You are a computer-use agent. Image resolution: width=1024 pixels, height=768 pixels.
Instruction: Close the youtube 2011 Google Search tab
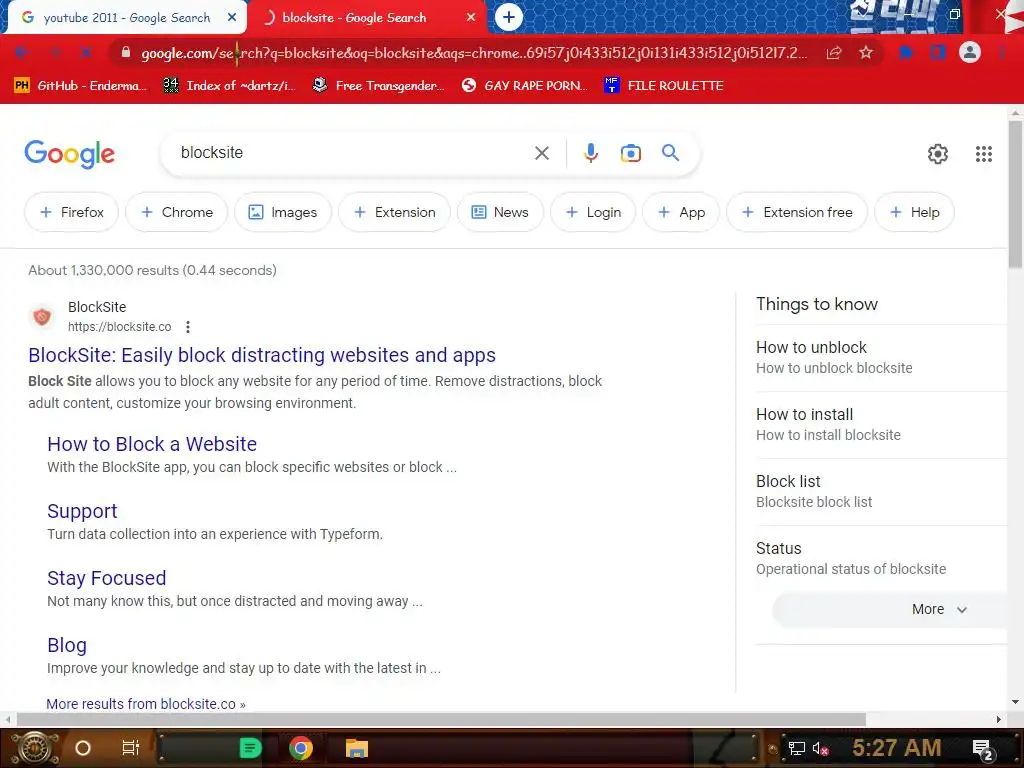tap(232, 18)
